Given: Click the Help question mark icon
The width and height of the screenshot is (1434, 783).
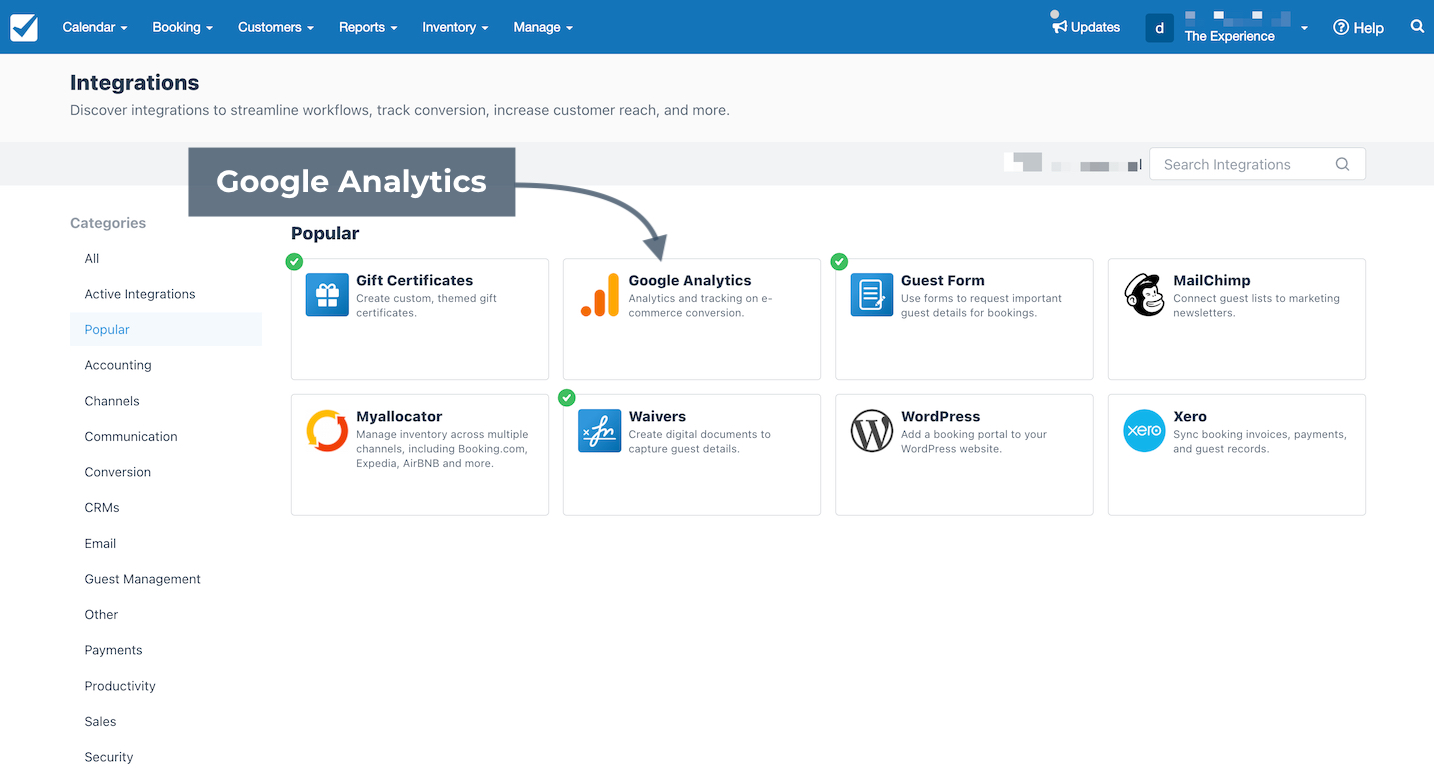Looking at the screenshot, I should (x=1341, y=28).
